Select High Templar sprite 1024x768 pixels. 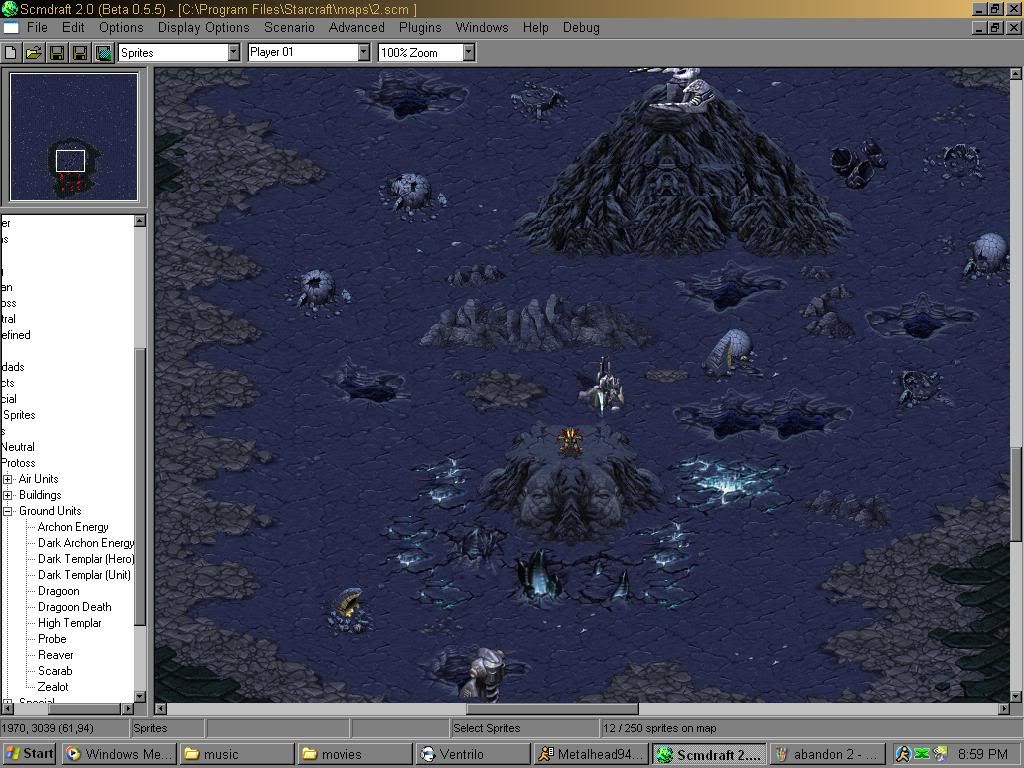[70, 623]
